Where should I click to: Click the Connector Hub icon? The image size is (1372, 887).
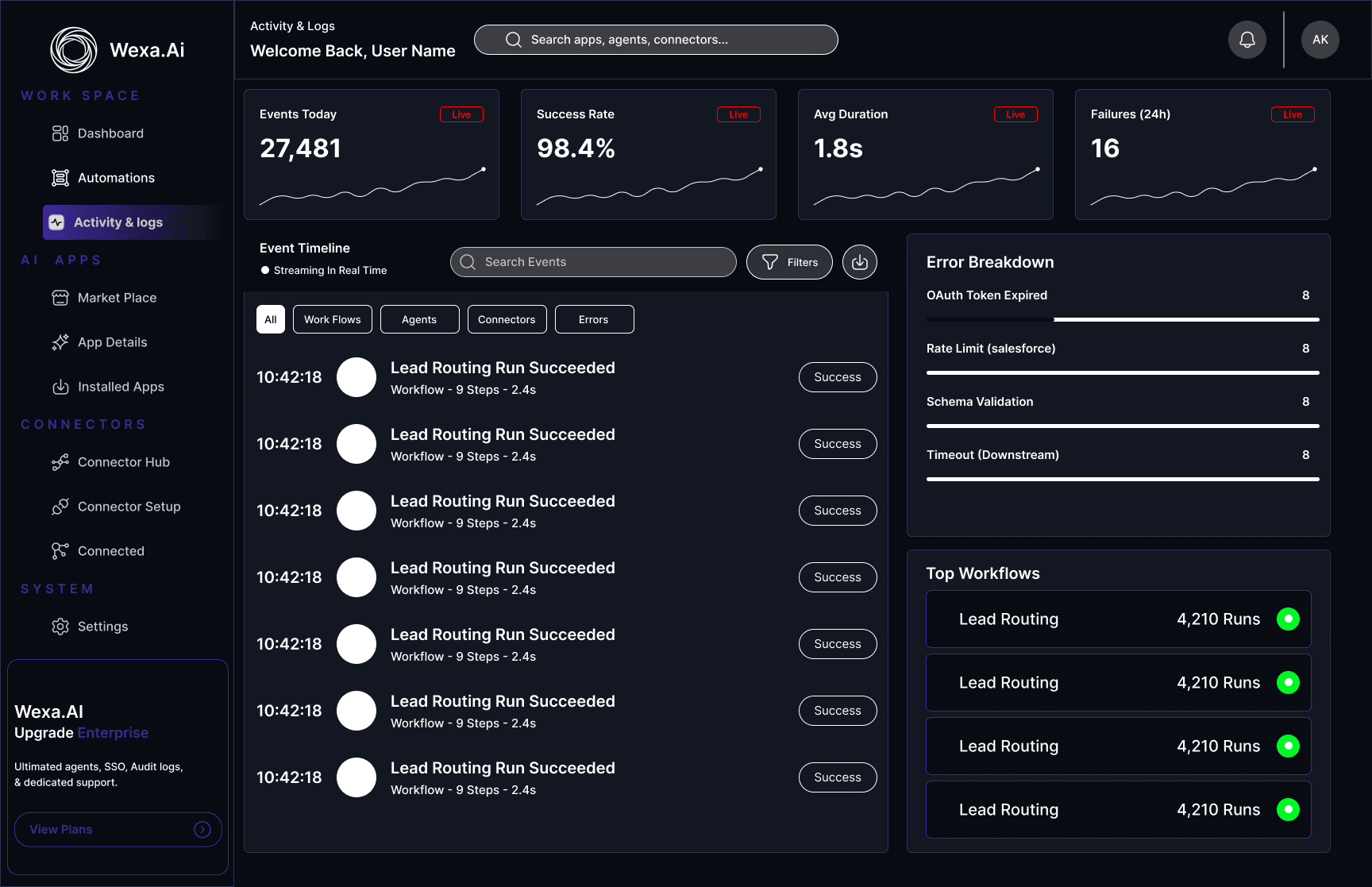[x=60, y=462]
